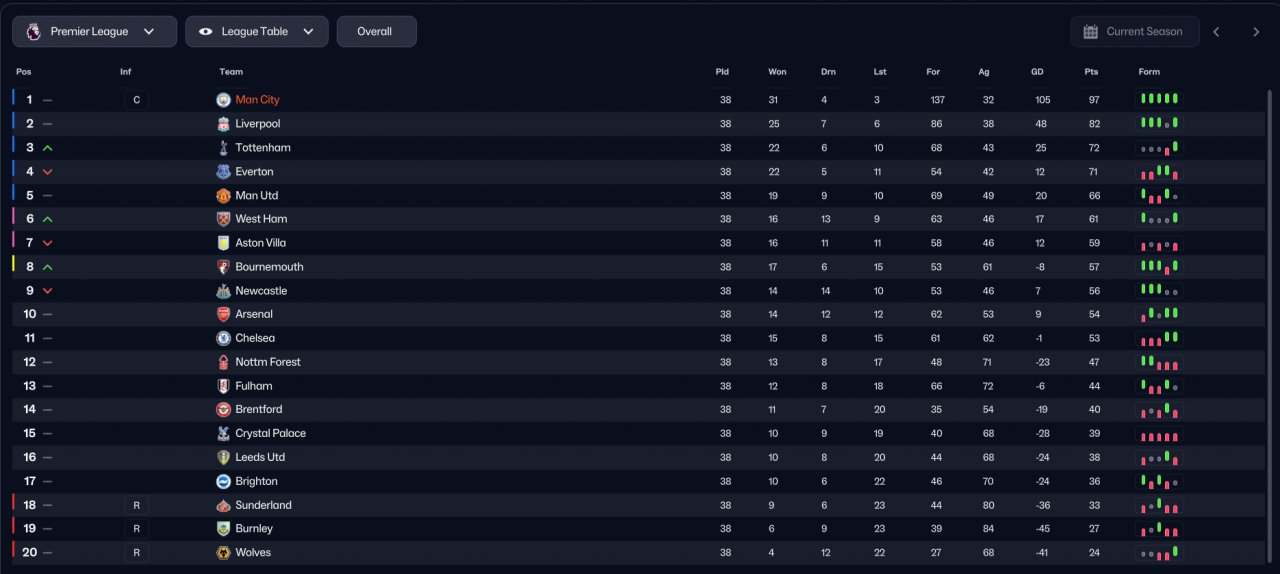
Task: Click Man City's form indicator bars
Action: click(x=1159, y=100)
